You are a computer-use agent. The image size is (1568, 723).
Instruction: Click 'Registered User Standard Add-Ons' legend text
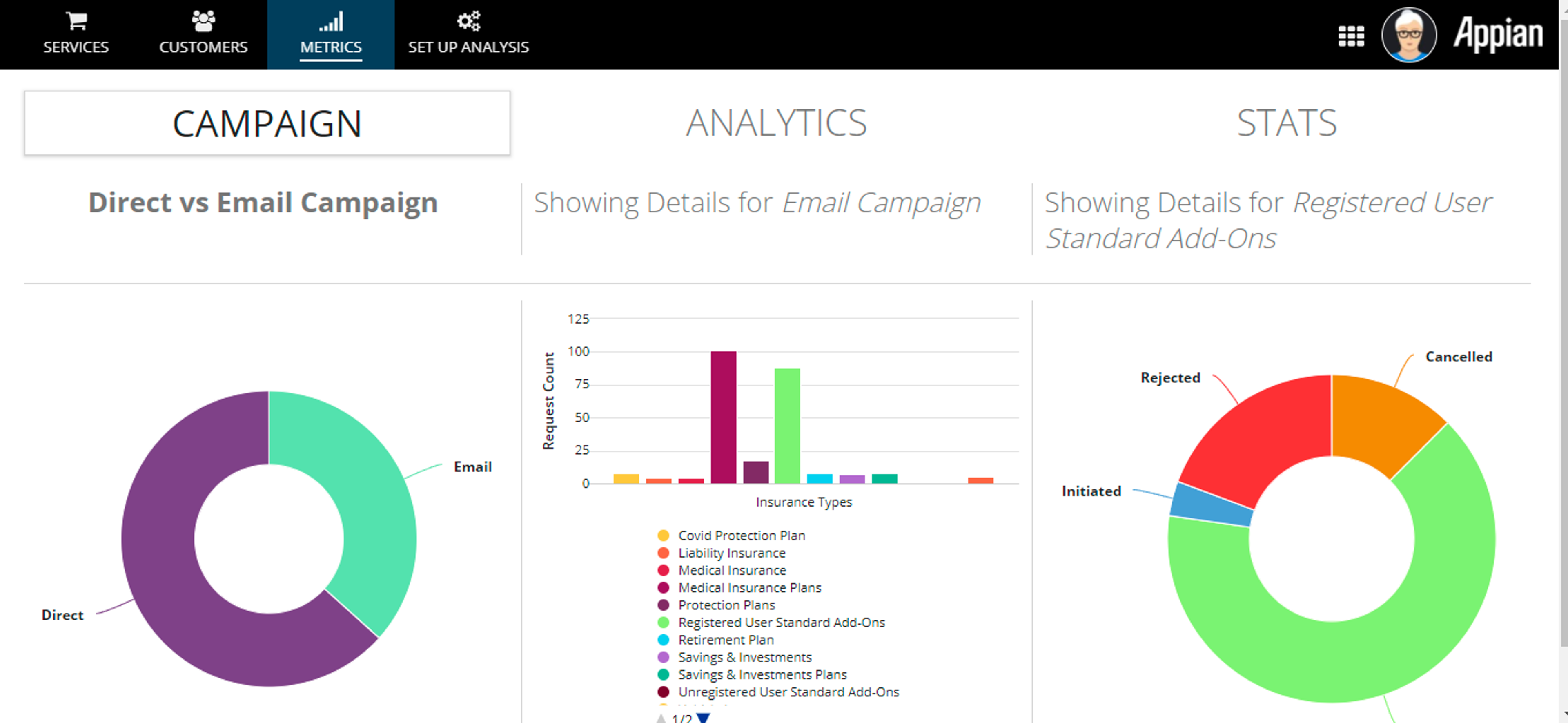coord(782,623)
